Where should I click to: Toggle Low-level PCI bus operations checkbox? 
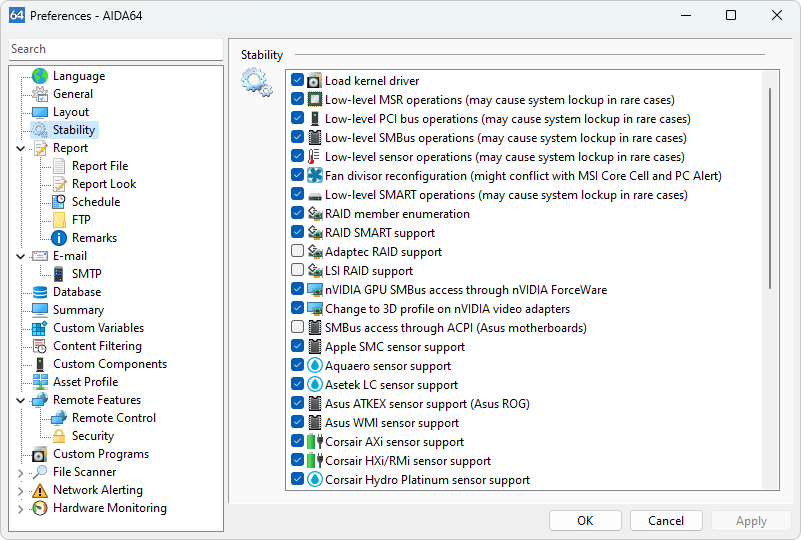coord(297,118)
